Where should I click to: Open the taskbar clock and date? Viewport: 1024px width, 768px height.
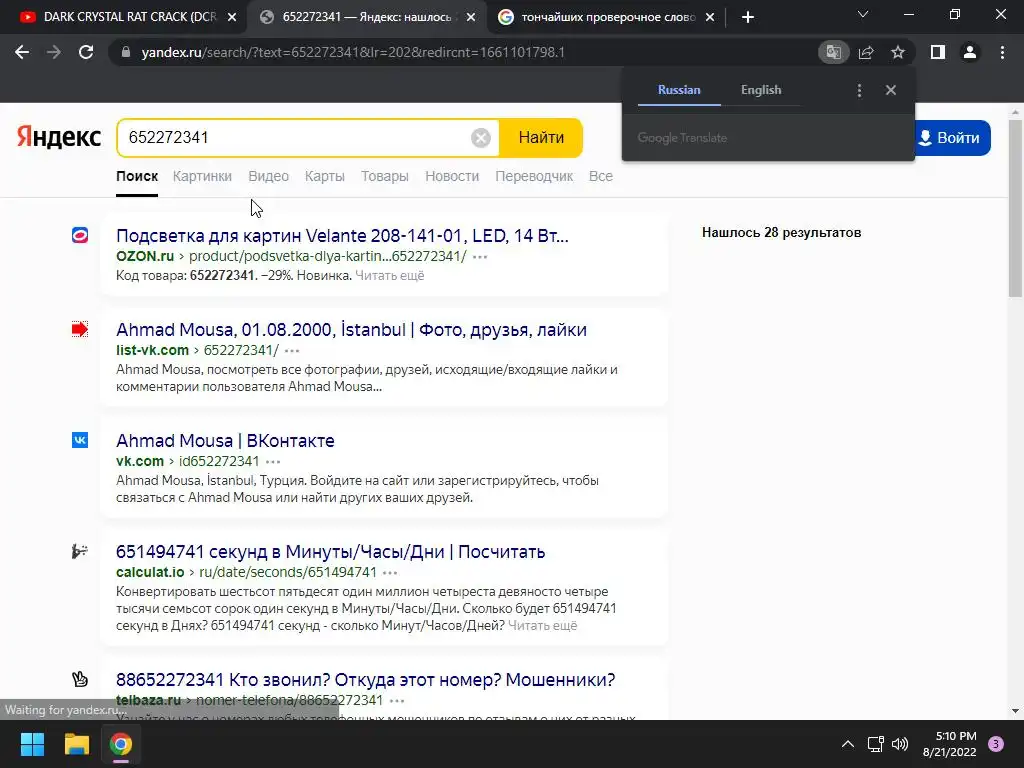click(x=950, y=744)
